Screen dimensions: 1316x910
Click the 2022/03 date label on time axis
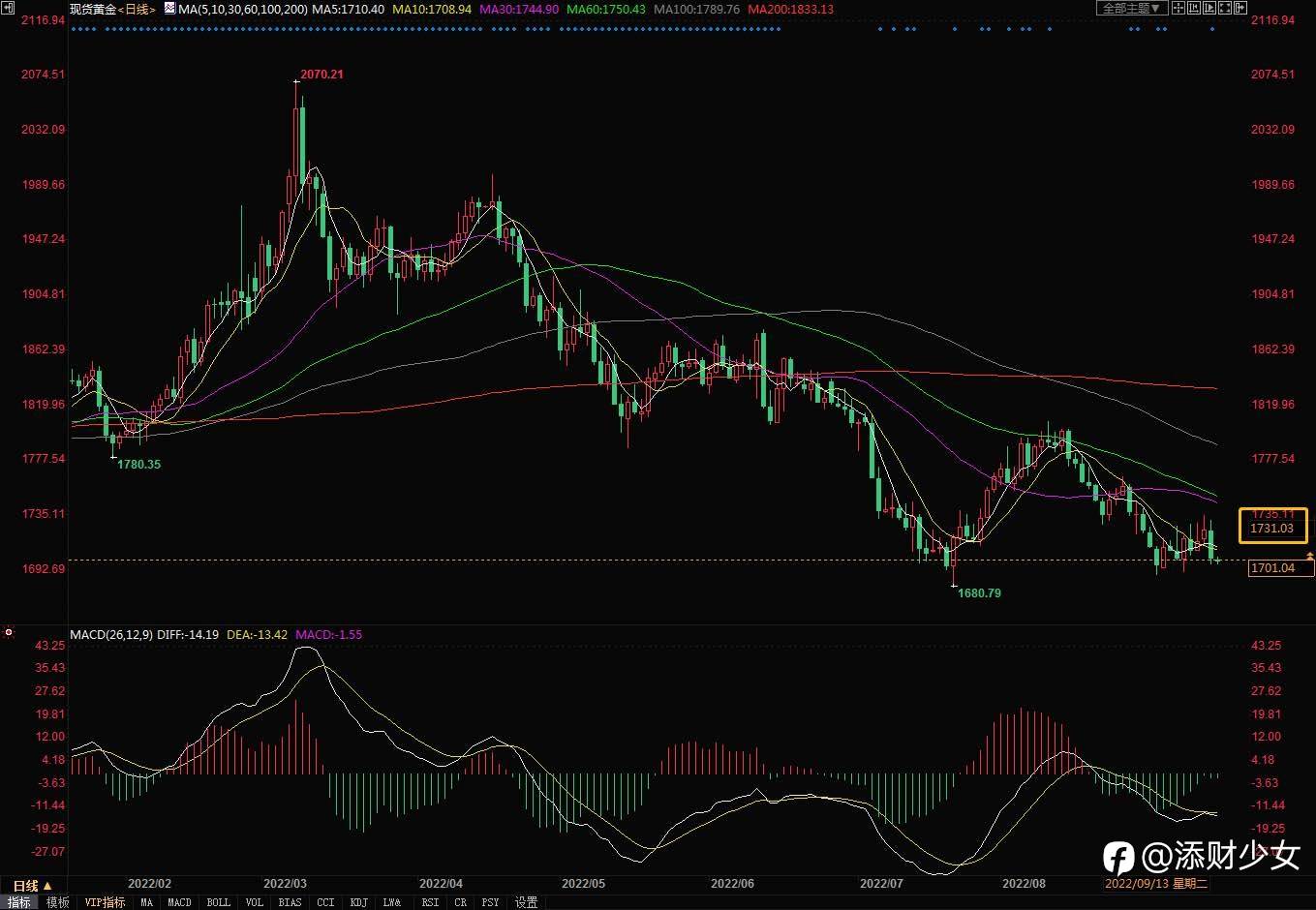coord(285,883)
